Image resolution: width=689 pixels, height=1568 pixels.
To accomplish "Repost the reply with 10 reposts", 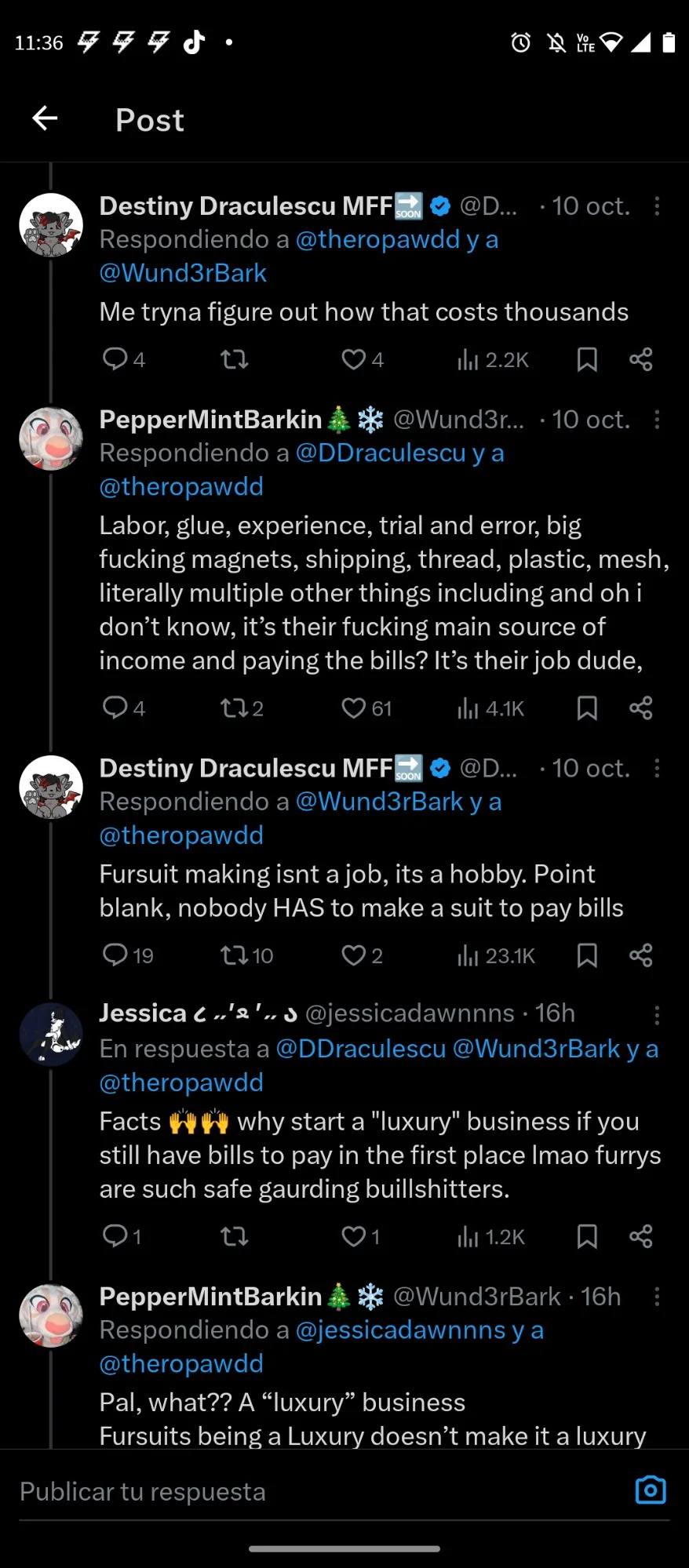I will [235, 955].
